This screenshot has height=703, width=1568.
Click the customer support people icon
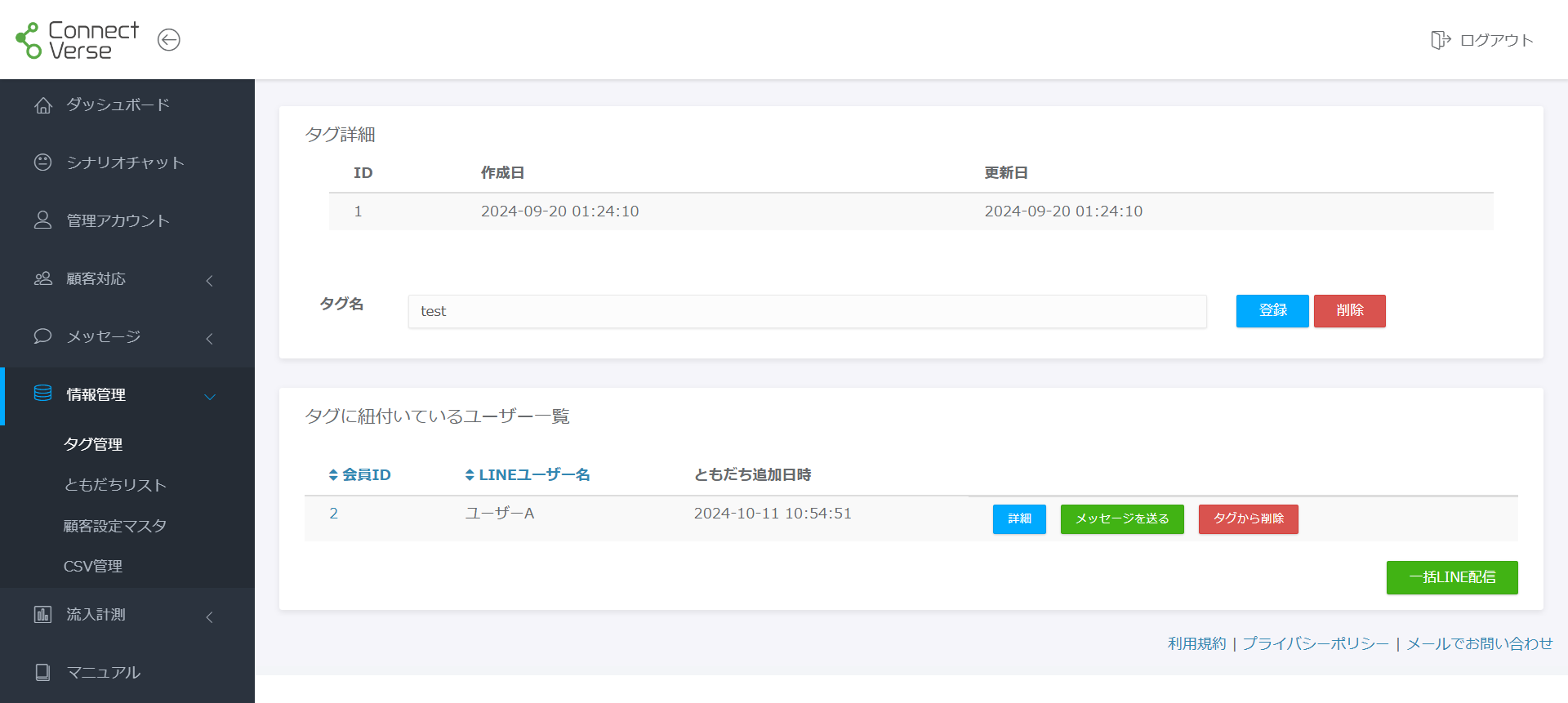(43, 278)
